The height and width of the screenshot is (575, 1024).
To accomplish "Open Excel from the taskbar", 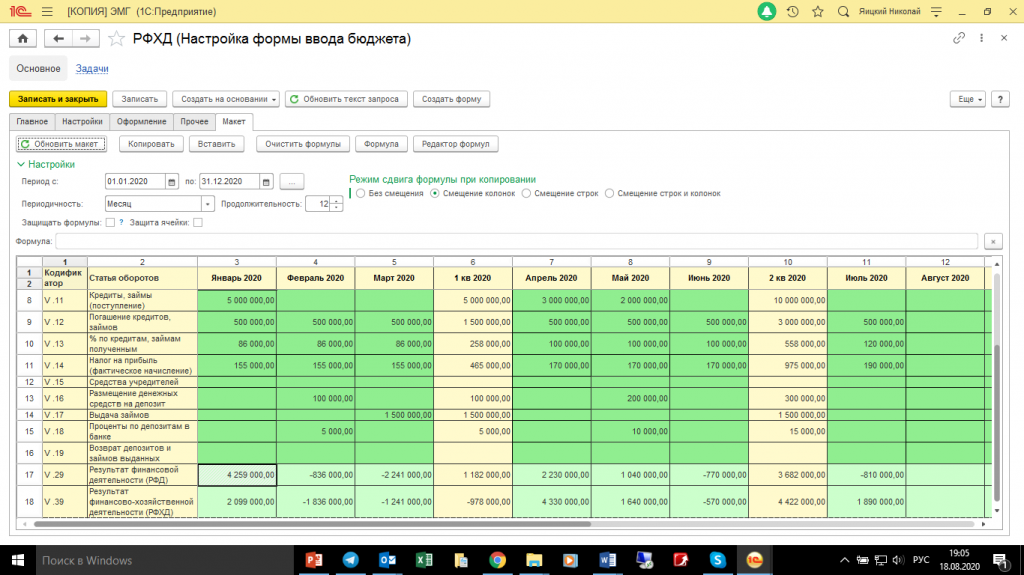I will 424,560.
